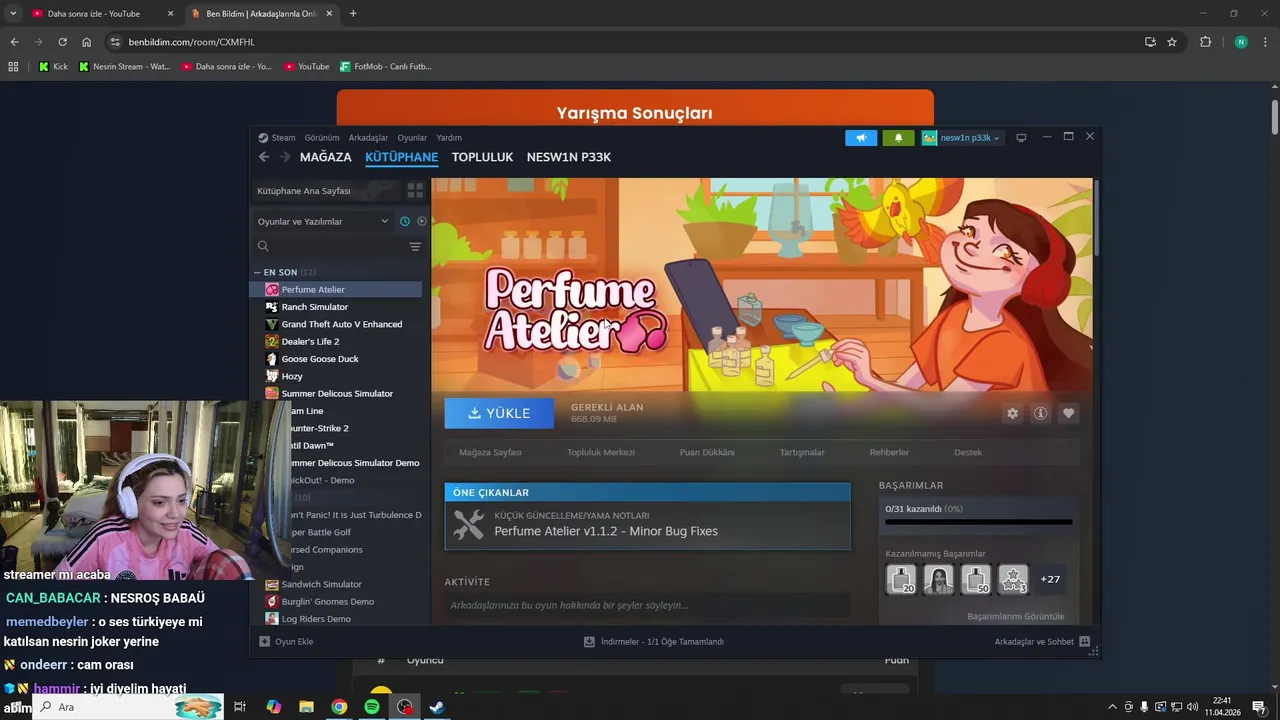Open İndirmeler downloads status

pos(654,642)
